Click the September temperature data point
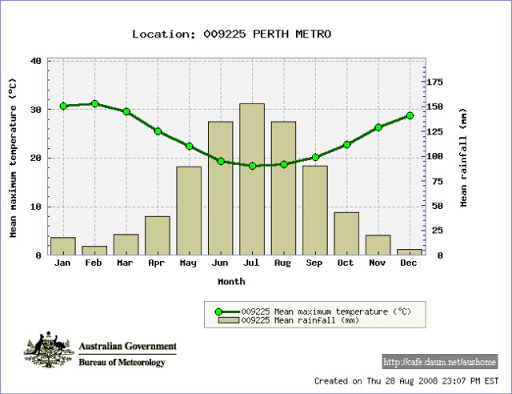The image size is (512, 394). click(315, 157)
